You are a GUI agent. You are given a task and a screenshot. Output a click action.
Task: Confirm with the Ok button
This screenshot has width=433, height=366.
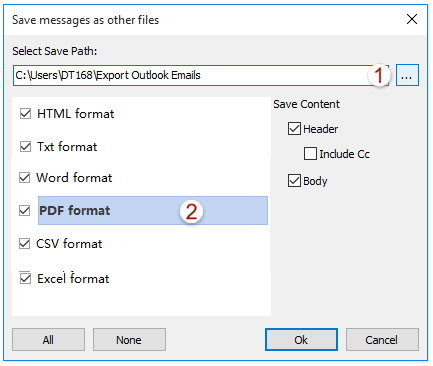click(x=301, y=340)
